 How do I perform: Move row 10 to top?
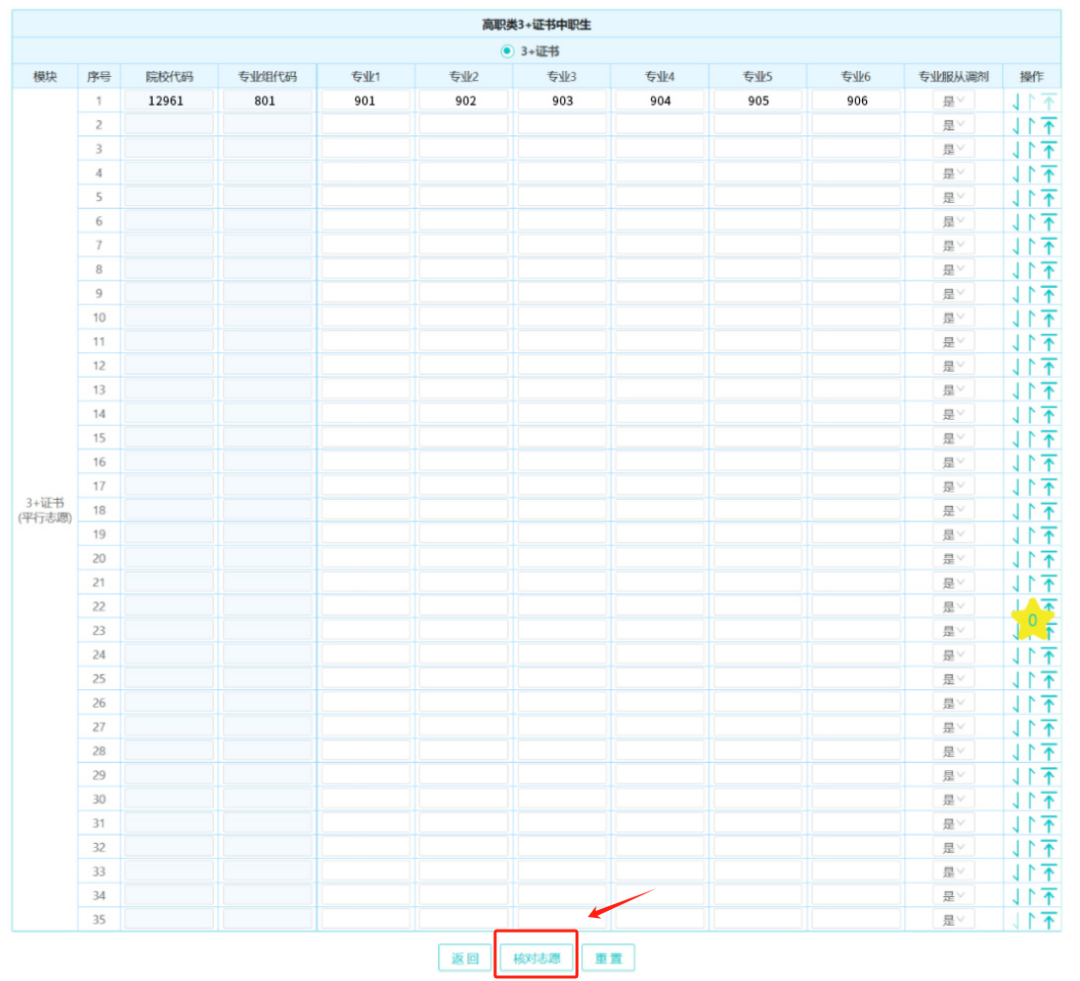pyautogui.click(x=1048, y=318)
